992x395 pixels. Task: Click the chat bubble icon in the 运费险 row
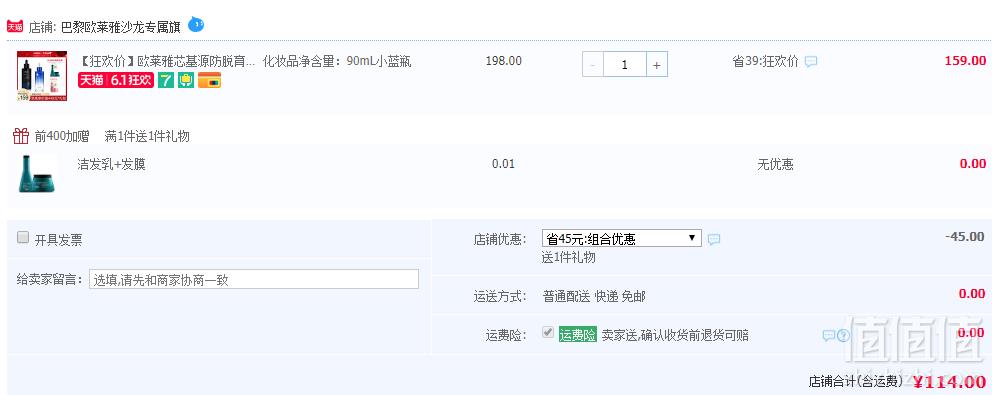(x=828, y=335)
